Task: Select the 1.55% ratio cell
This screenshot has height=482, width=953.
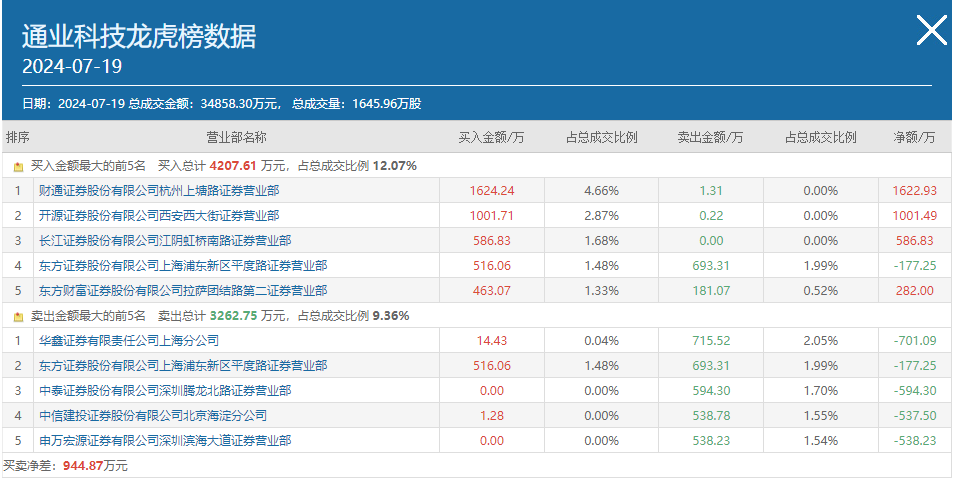Action: [821, 416]
